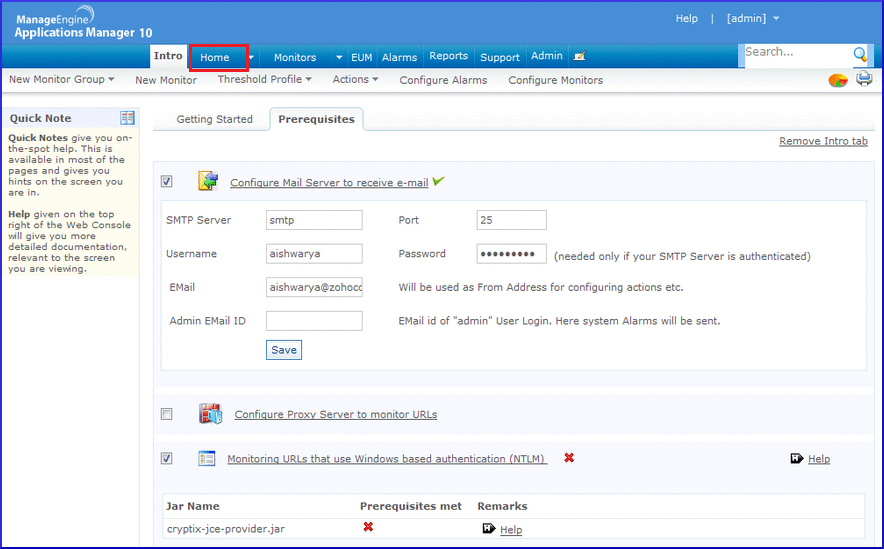Click the help icon beside NTLM Help
Screen dimensions: 884x549
coord(797,458)
